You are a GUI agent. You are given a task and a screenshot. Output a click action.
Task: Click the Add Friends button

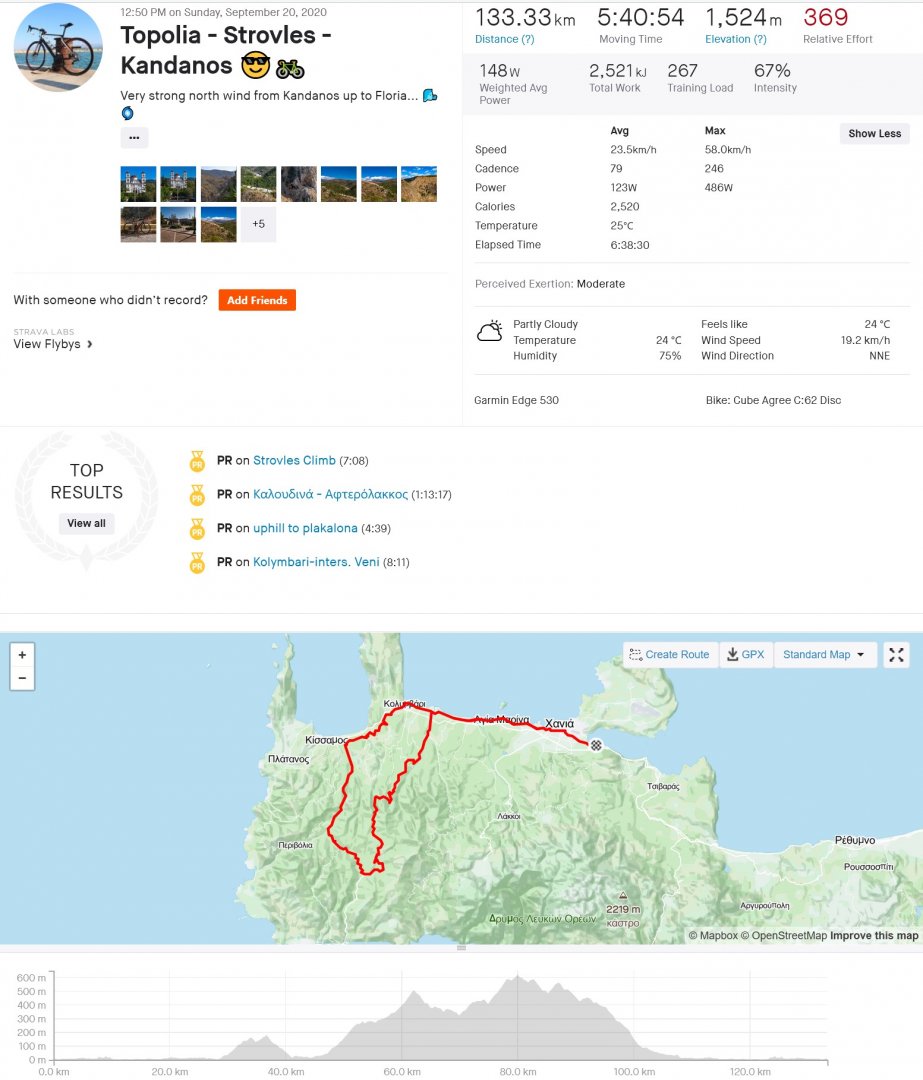coord(257,300)
